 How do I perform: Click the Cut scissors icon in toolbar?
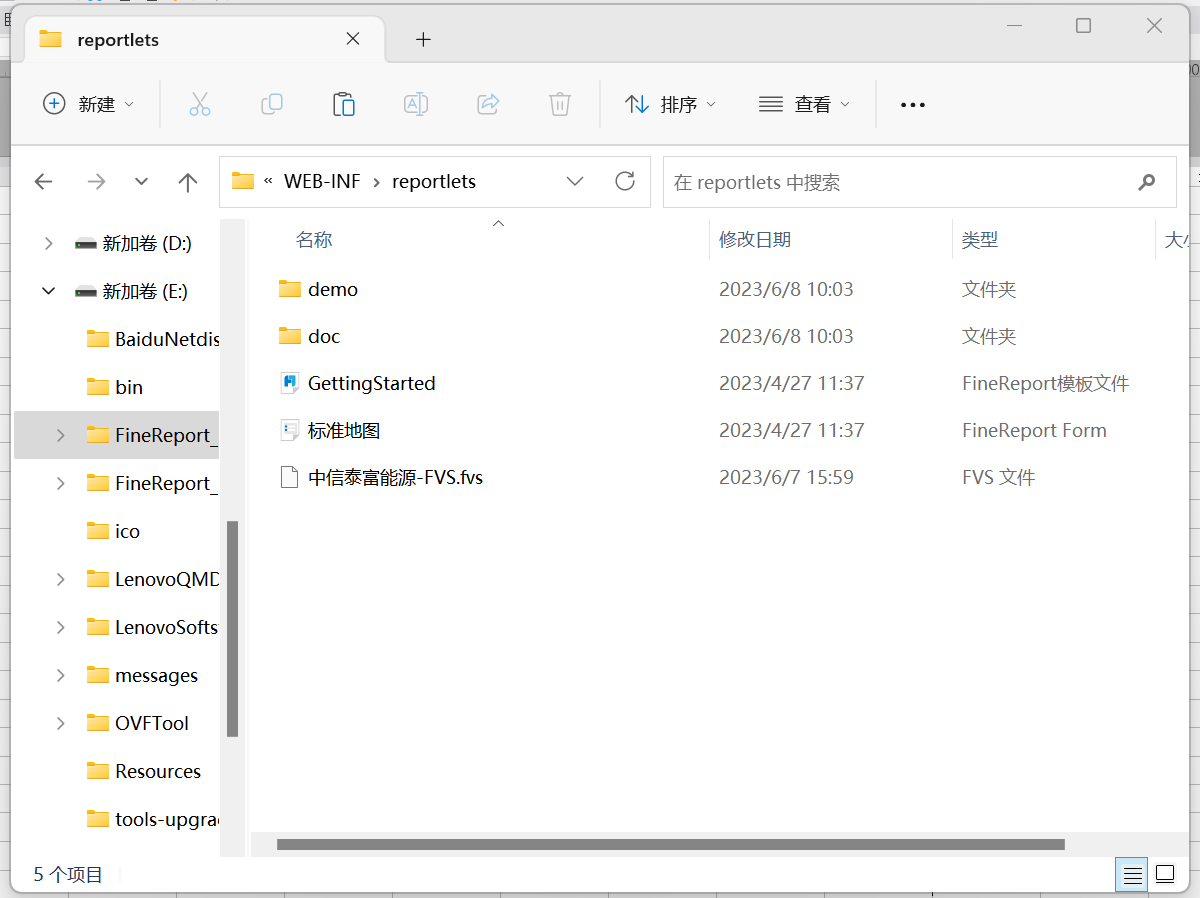tap(200, 104)
